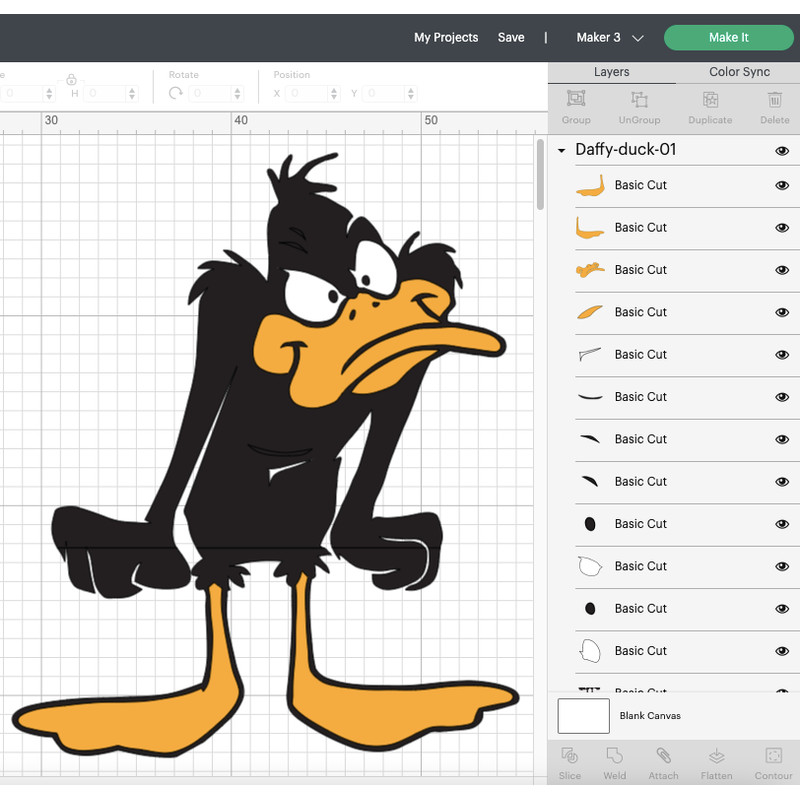Click the Make It button
The width and height of the screenshot is (800, 800).
[x=729, y=37]
